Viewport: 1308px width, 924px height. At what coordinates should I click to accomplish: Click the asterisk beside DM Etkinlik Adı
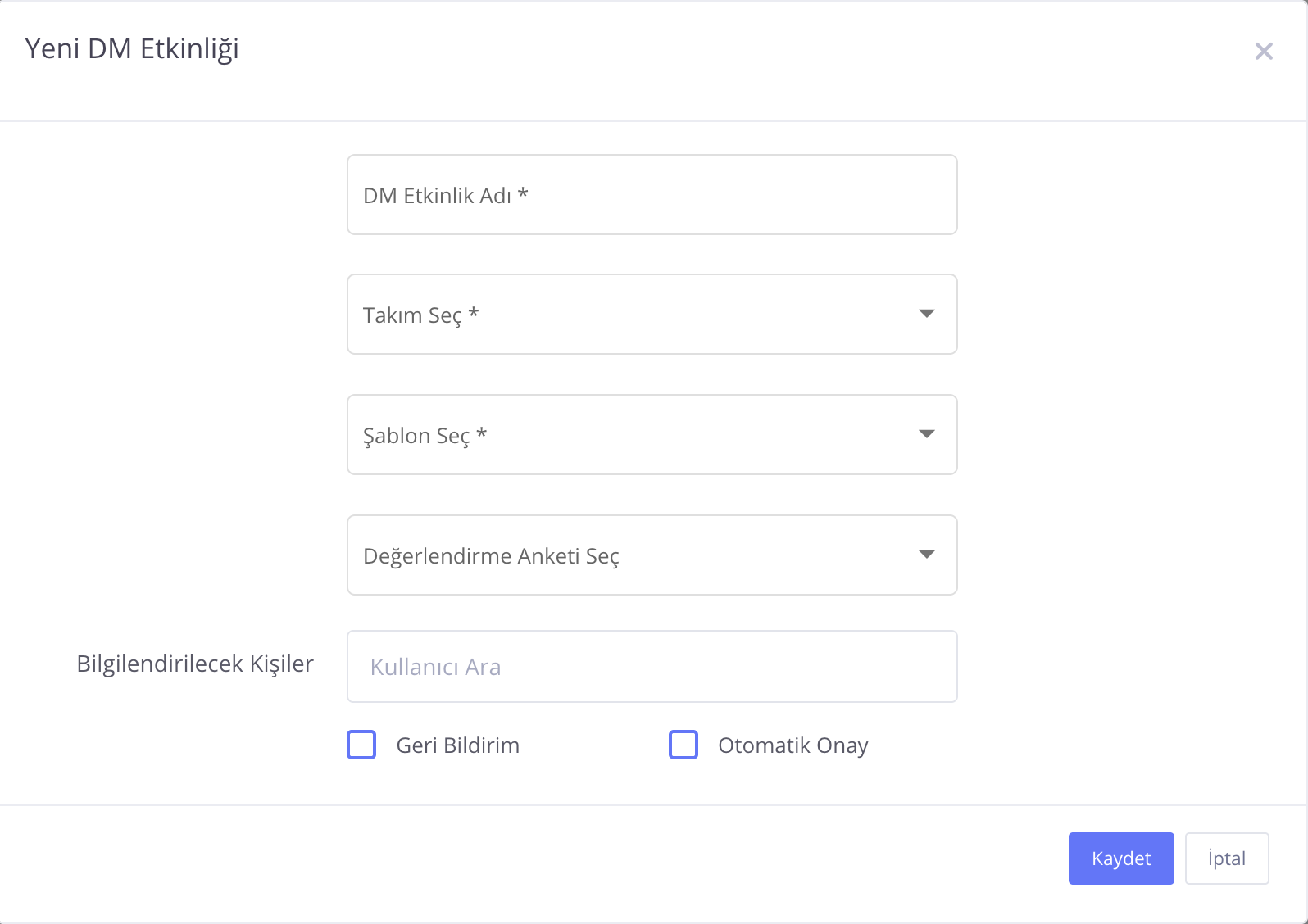coord(523,194)
